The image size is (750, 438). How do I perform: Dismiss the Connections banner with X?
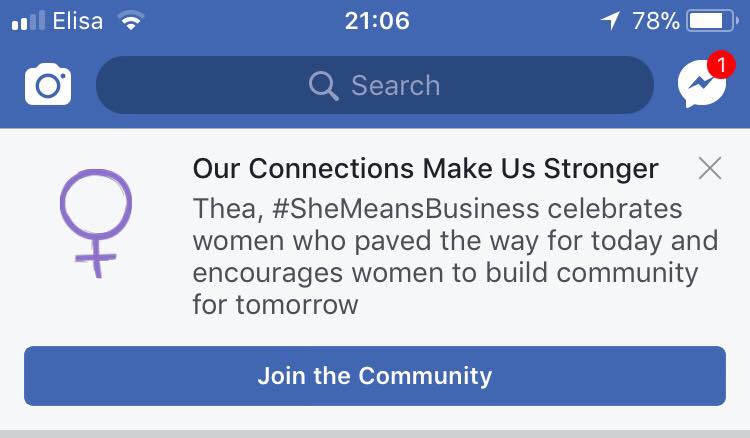[x=710, y=168]
